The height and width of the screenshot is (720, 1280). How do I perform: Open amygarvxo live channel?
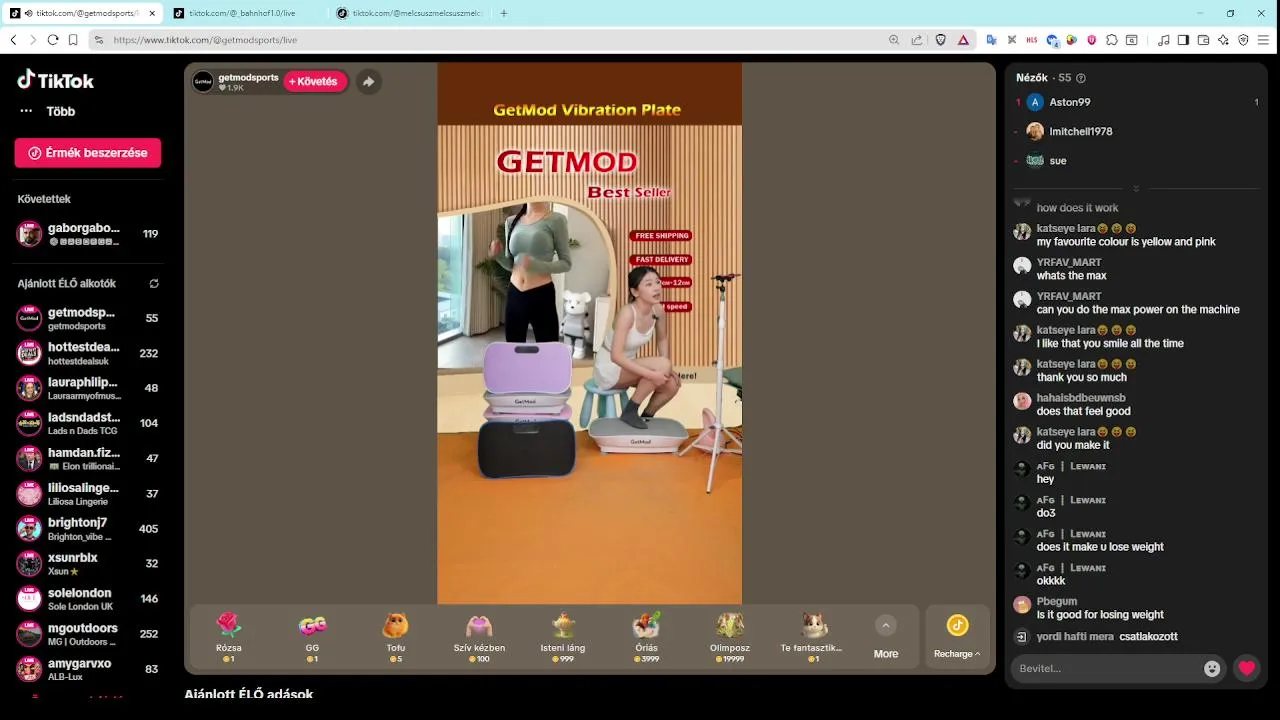tap(88, 668)
